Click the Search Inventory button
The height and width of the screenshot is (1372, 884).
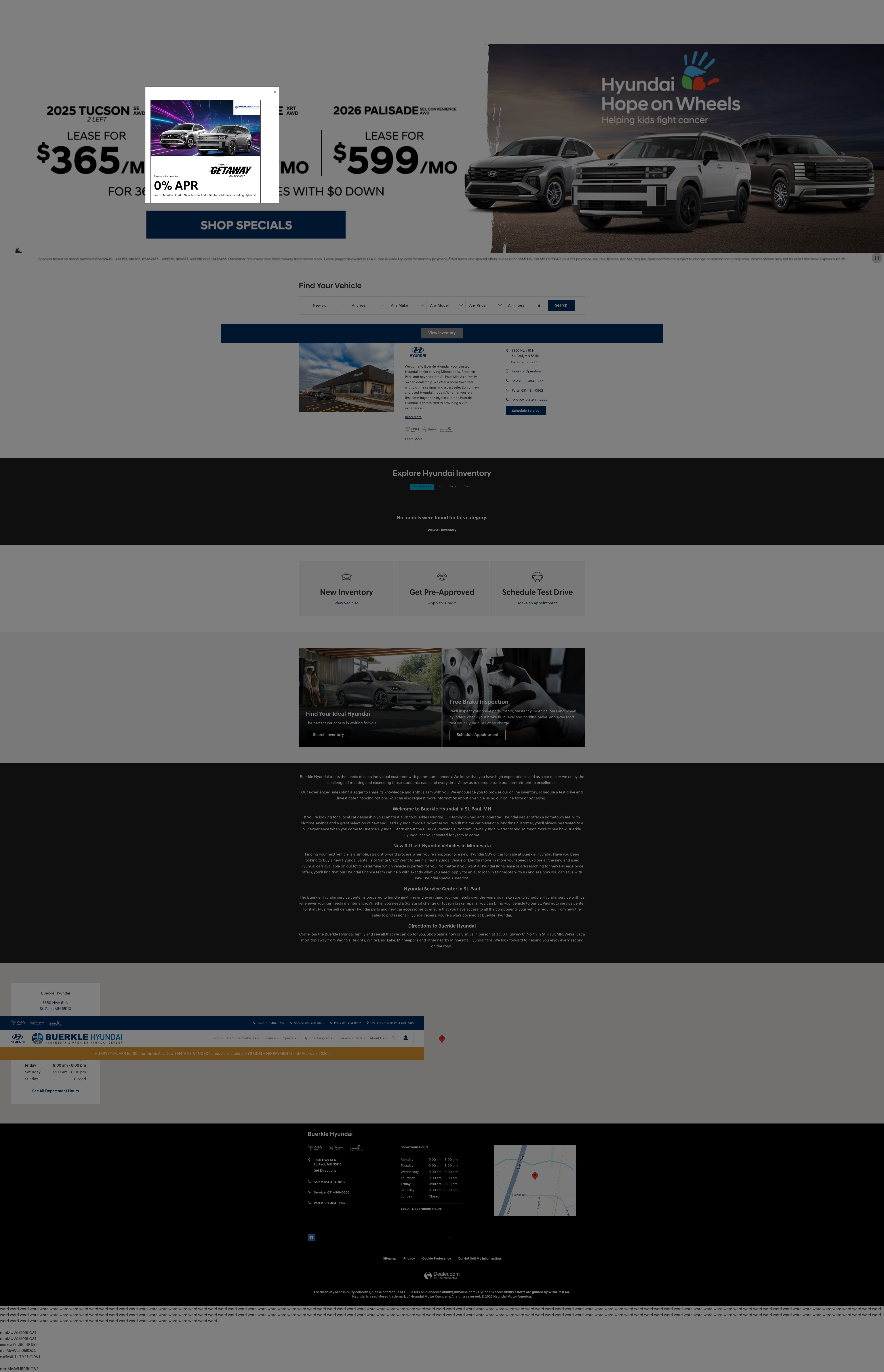pyautogui.click(x=328, y=735)
